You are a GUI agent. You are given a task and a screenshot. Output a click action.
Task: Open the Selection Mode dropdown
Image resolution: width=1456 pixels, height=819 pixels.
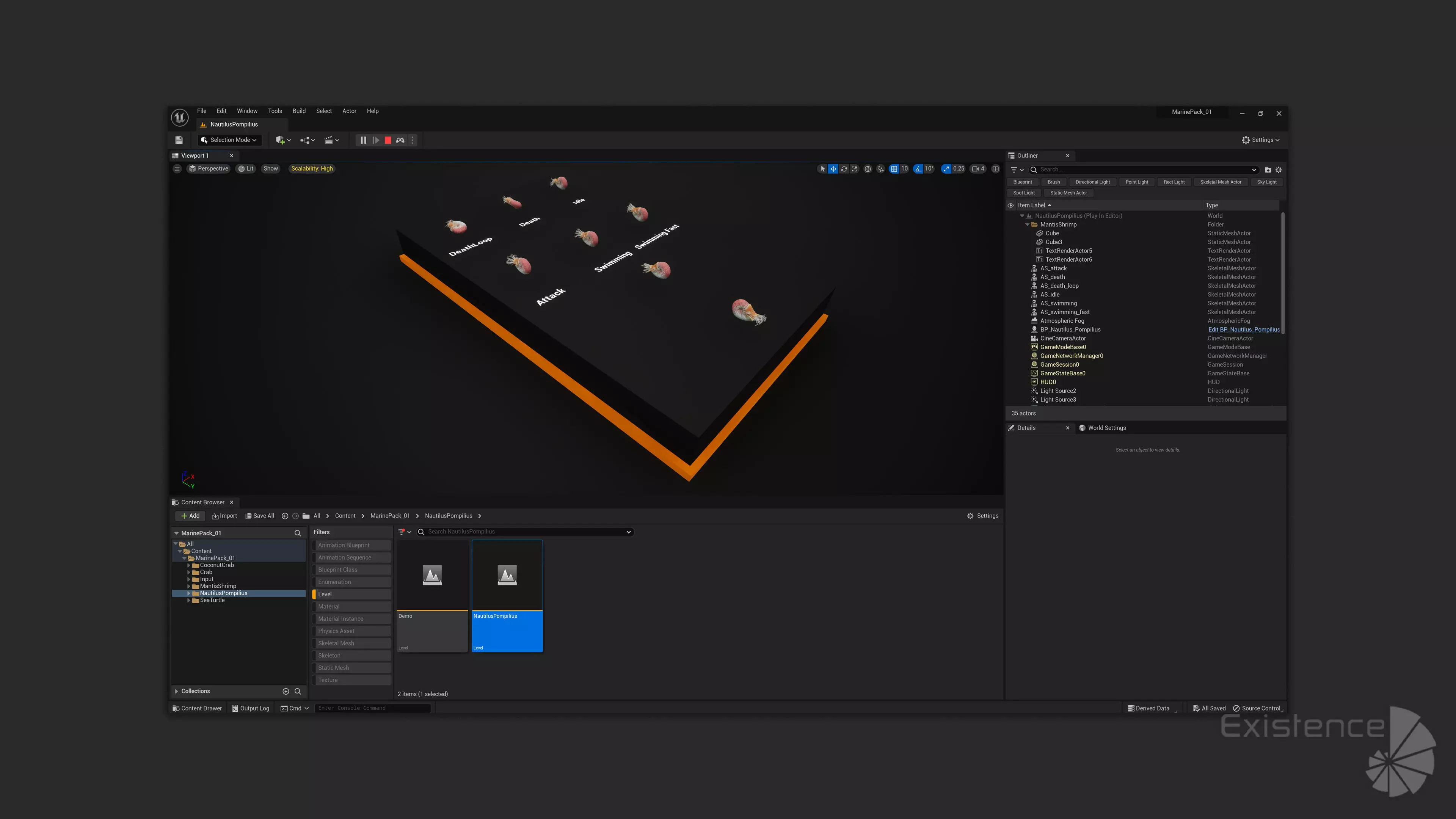click(x=229, y=140)
